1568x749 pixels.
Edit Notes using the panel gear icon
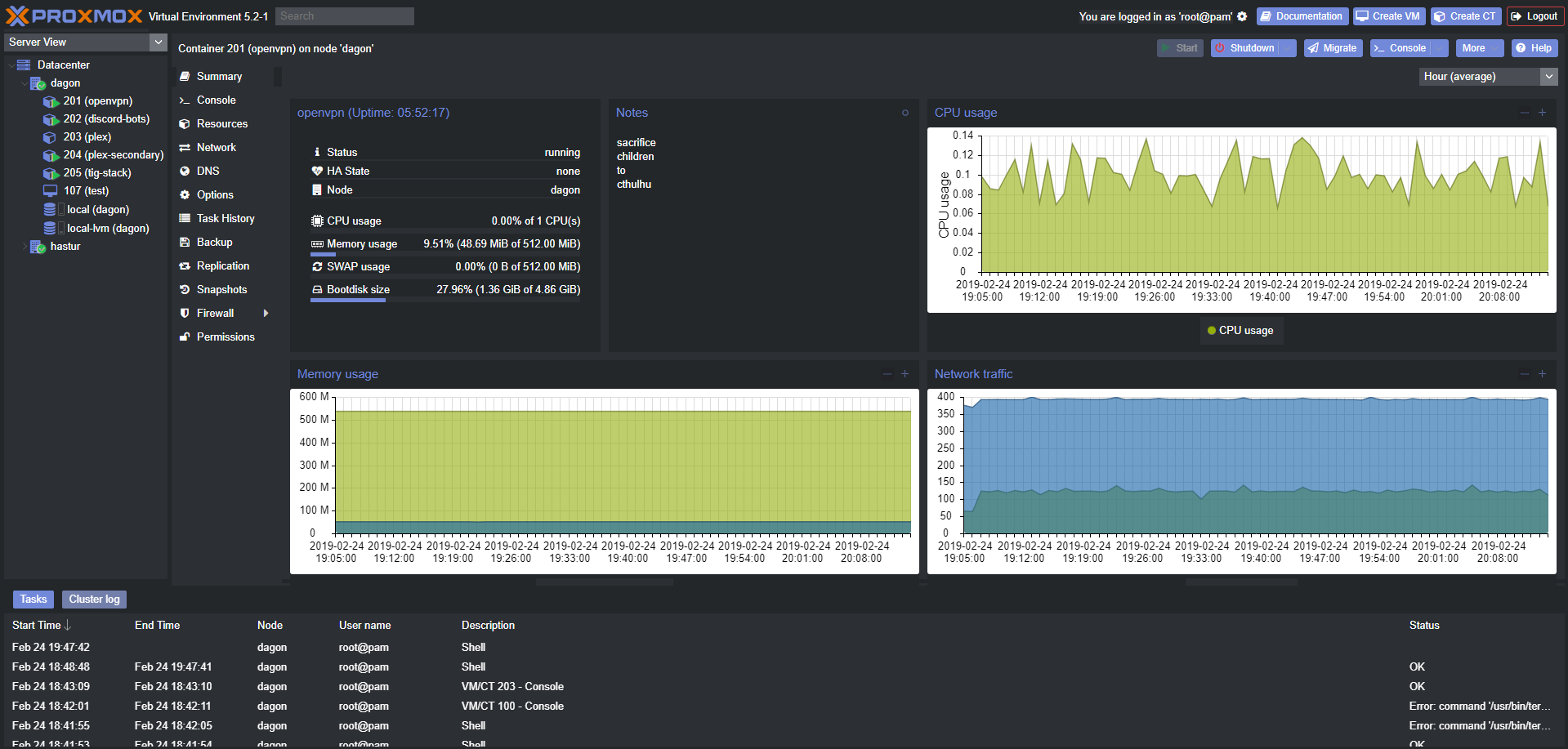(905, 113)
